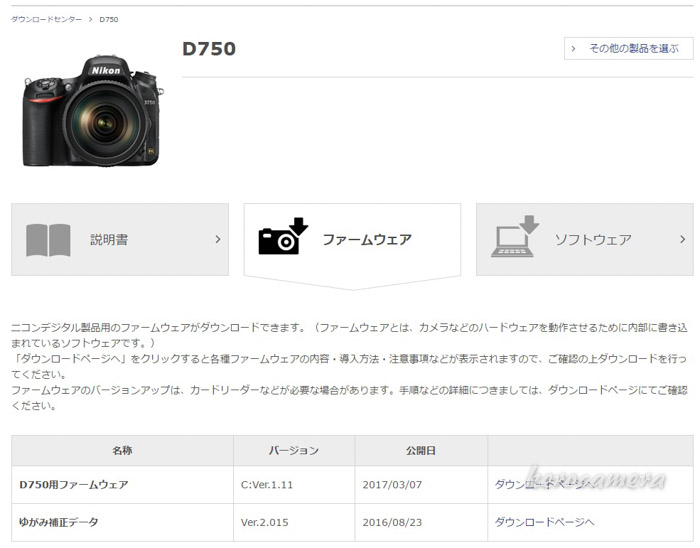
Task: Click chevron in その他の製品を選ぶ button
Action: [574, 49]
